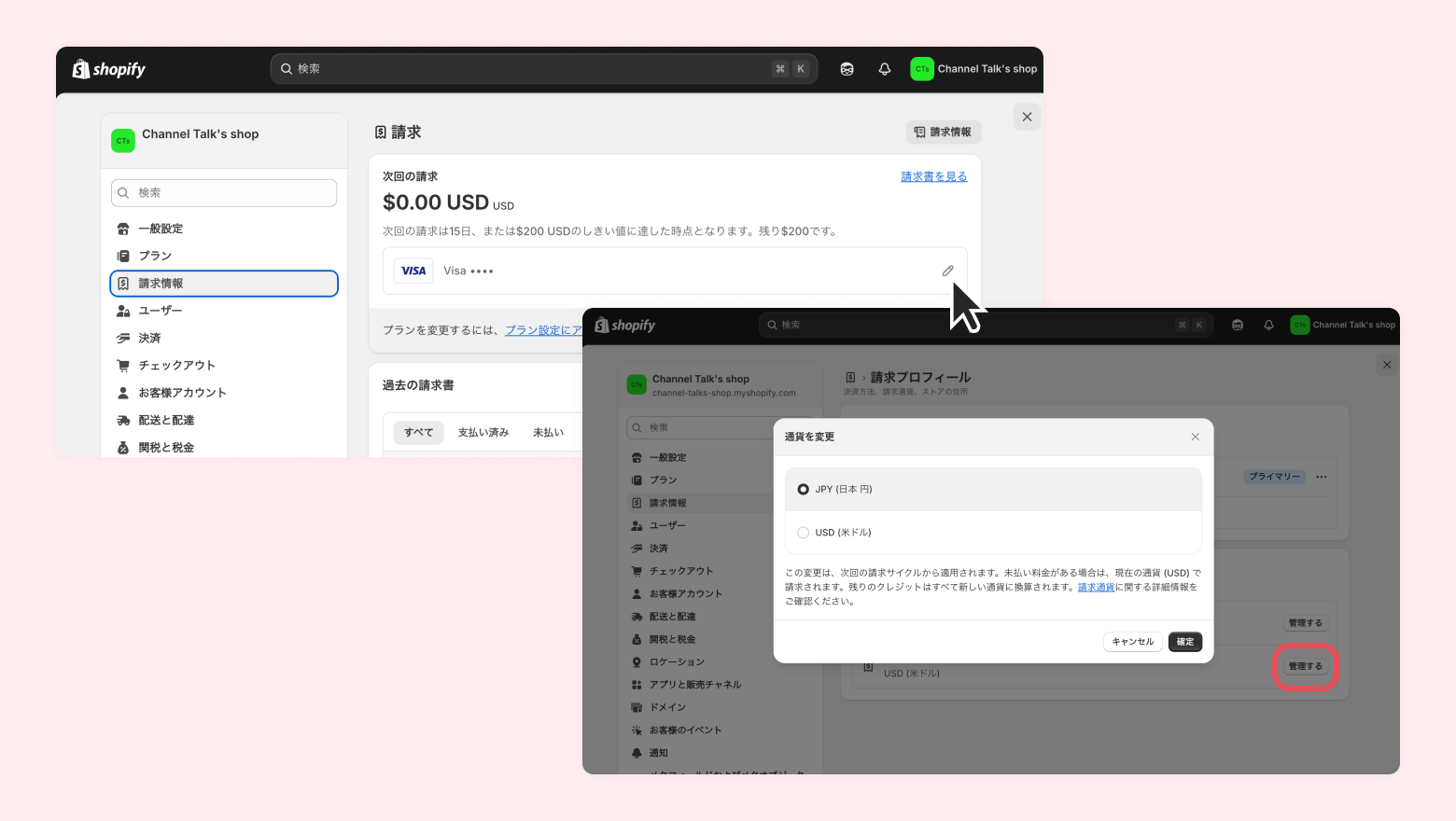Open the three-dot menu beside プライマリー
This screenshot has height=821, width=1456.
1322,477
